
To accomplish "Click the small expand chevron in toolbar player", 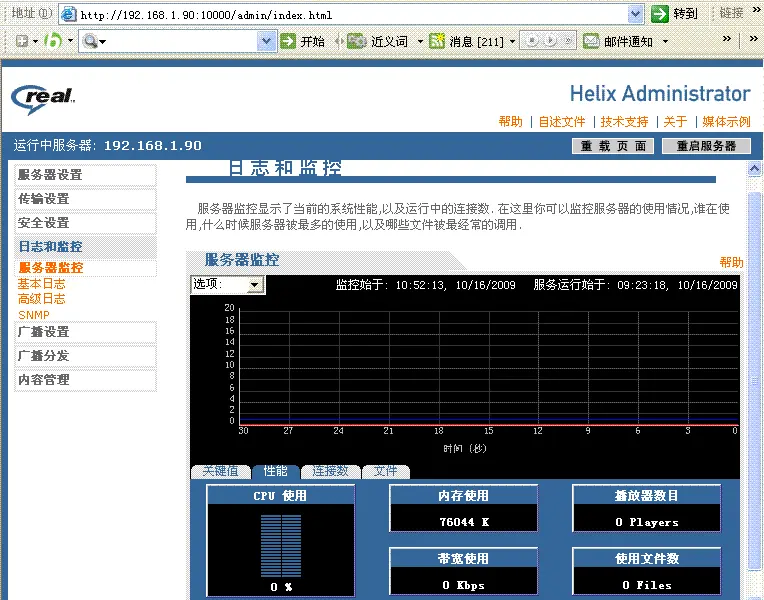I will (x=568, y=40).
